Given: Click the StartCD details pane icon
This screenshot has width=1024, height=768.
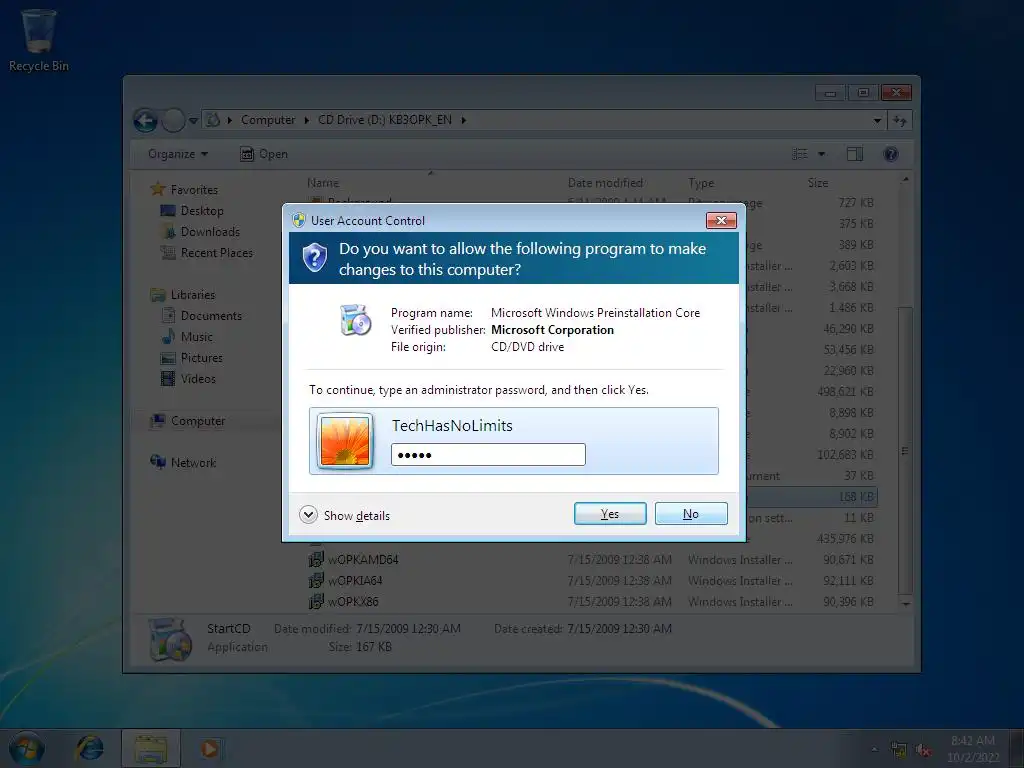Looking at the screenshot, I should [x=170, y=639].
